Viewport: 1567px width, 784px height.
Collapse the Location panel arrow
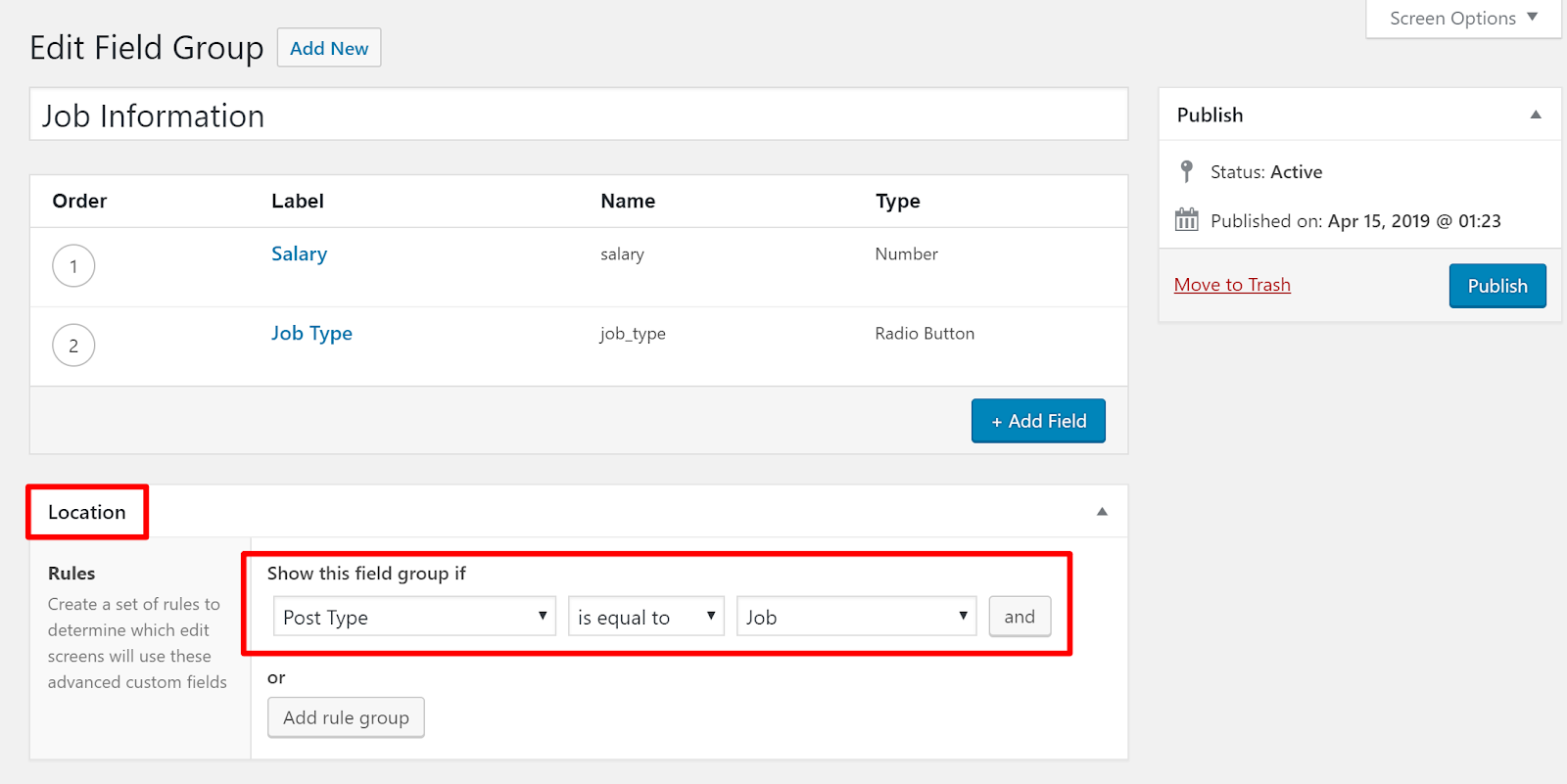1102,511
